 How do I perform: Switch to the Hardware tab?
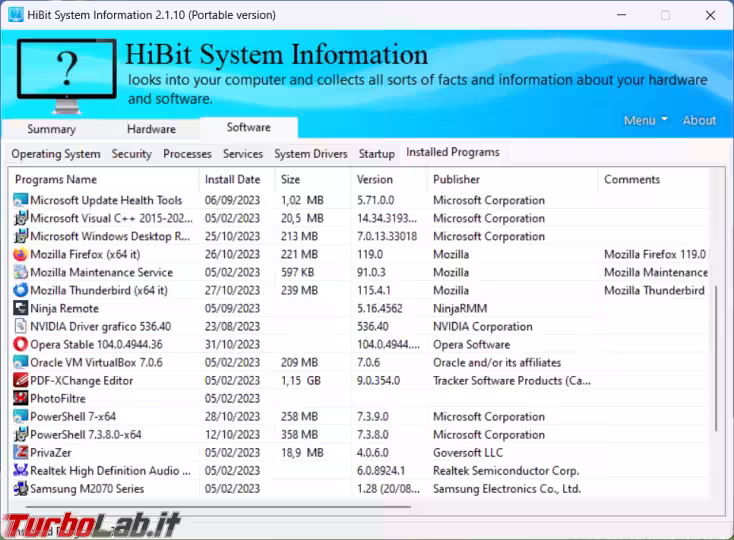[x=151, y=129]
